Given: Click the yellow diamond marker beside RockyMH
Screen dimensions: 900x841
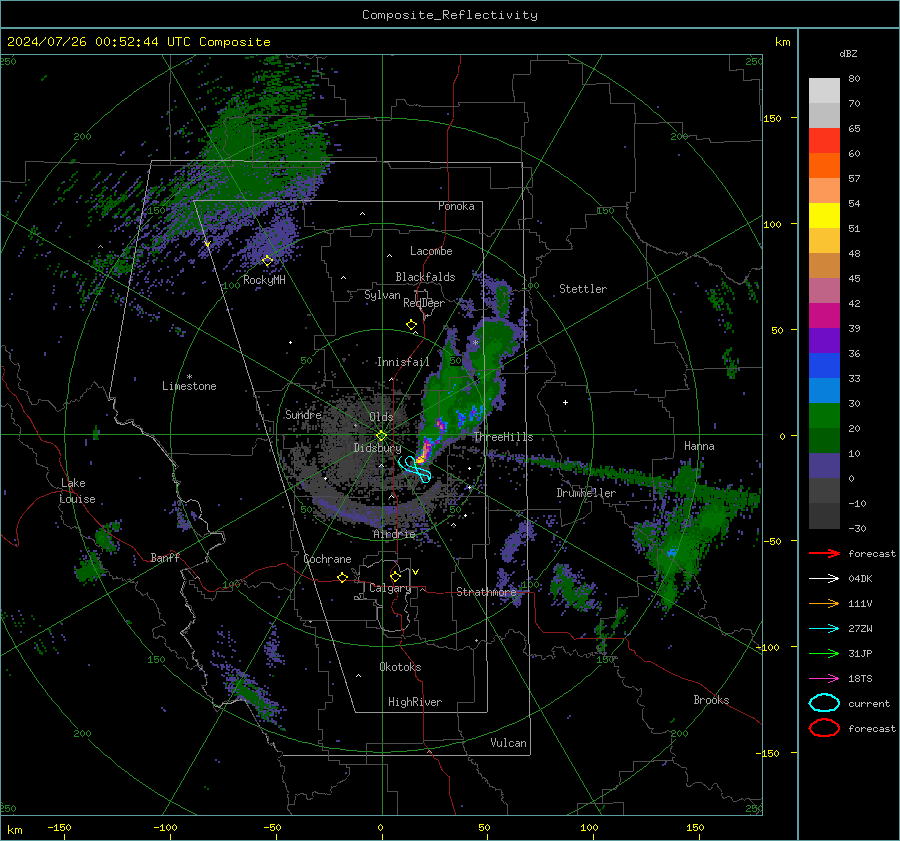Looking at the screenshot, I should click(x=267, y=261).
